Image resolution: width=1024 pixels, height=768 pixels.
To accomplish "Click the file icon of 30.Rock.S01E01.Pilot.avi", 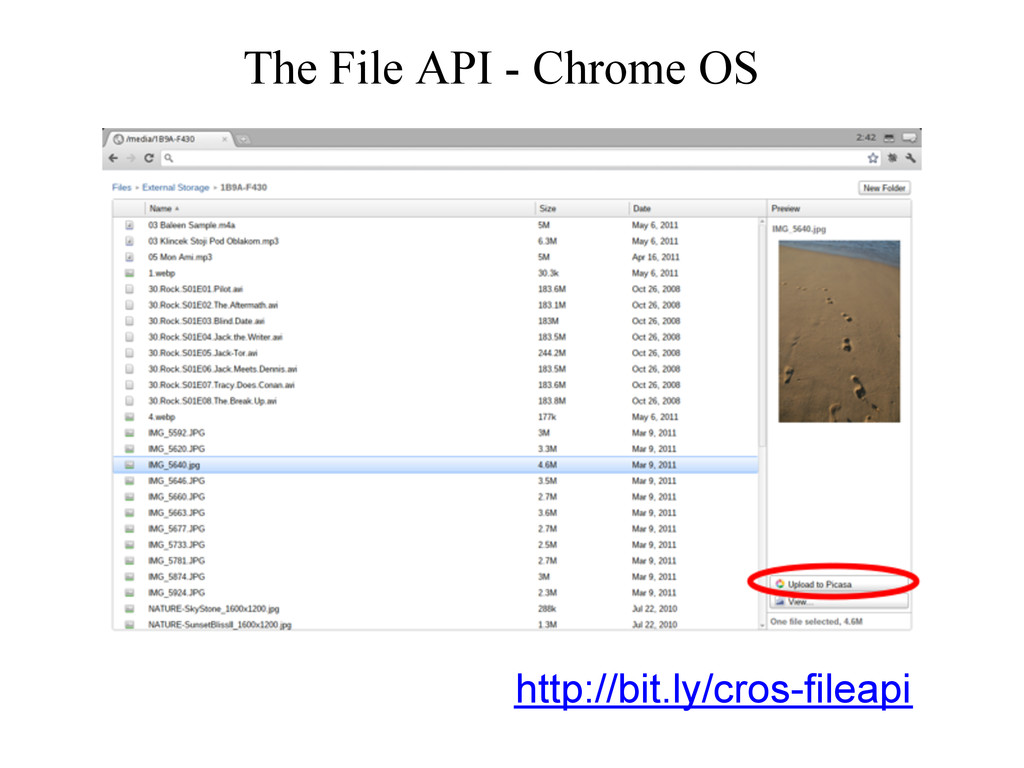I will (129, 289).
